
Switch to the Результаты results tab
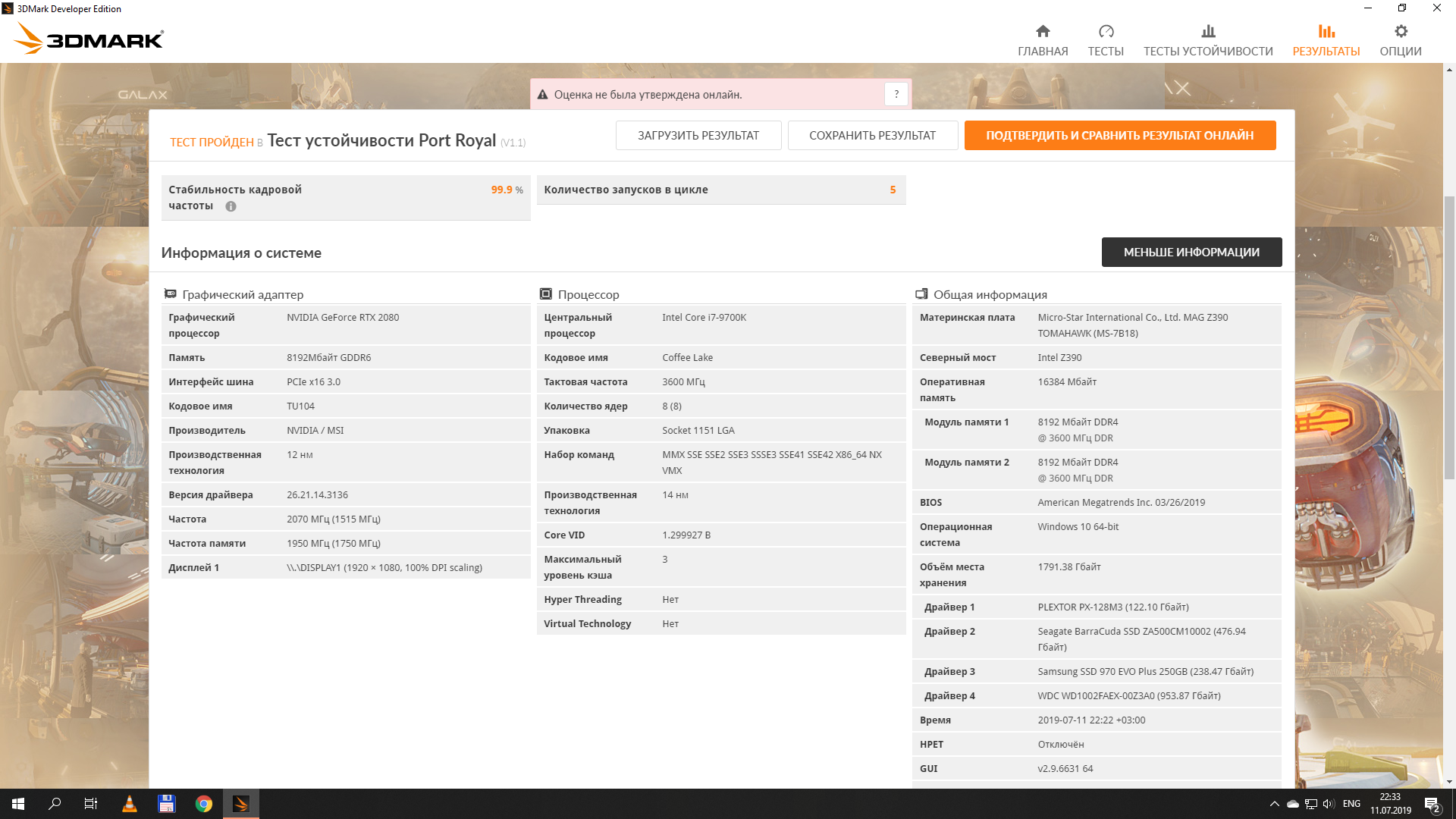[x=1326, y=40]
